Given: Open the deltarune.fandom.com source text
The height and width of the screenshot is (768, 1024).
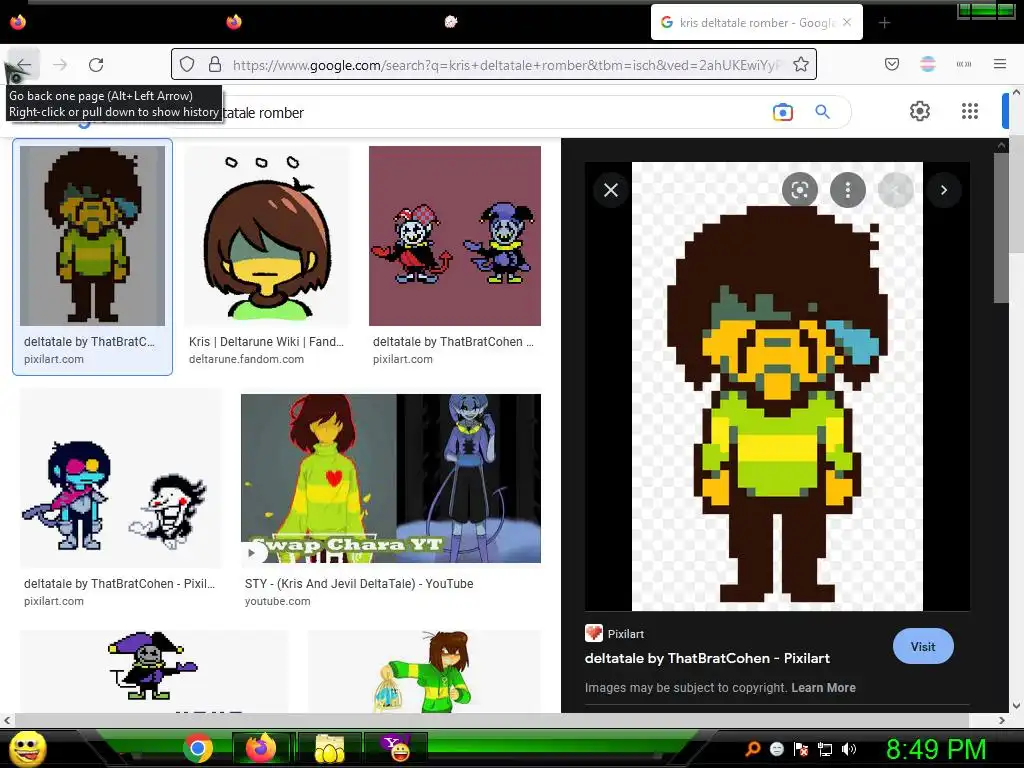Looking at the screenshot, I should click(246, 359).
